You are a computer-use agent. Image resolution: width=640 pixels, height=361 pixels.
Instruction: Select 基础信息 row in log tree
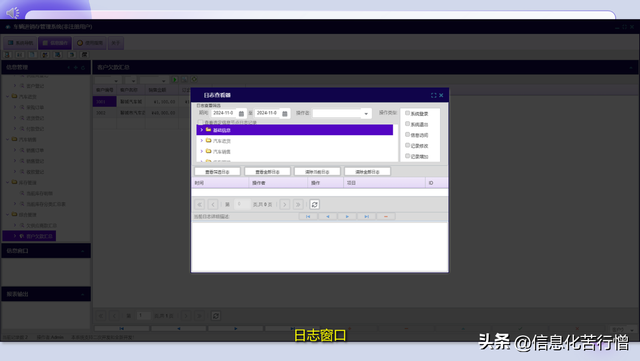(x=294, y=130)
